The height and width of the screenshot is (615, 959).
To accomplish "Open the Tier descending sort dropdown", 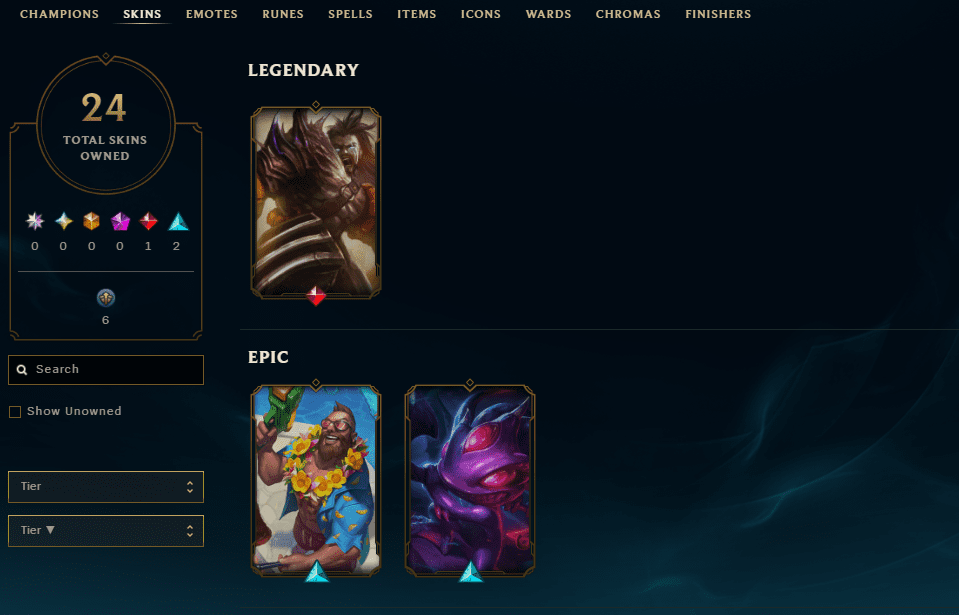I will tap(106, 531).
